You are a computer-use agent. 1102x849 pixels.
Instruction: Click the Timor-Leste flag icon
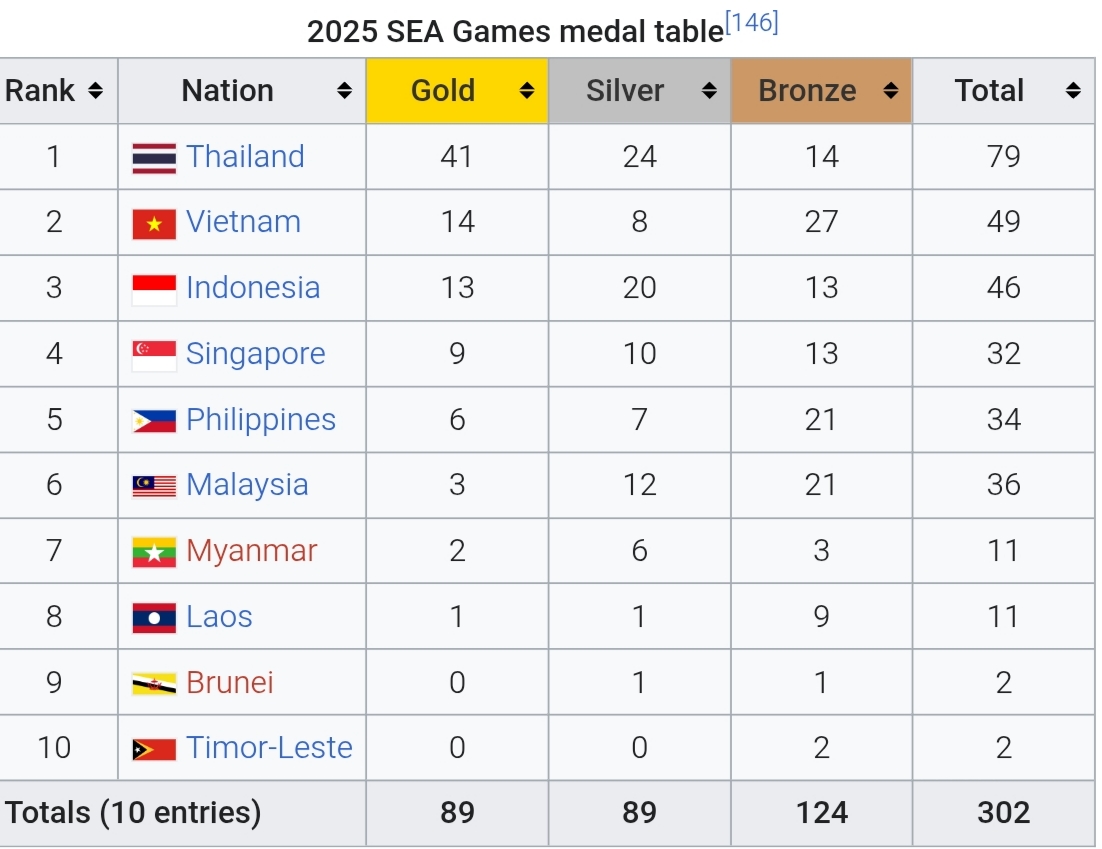(x=154, y=749)
